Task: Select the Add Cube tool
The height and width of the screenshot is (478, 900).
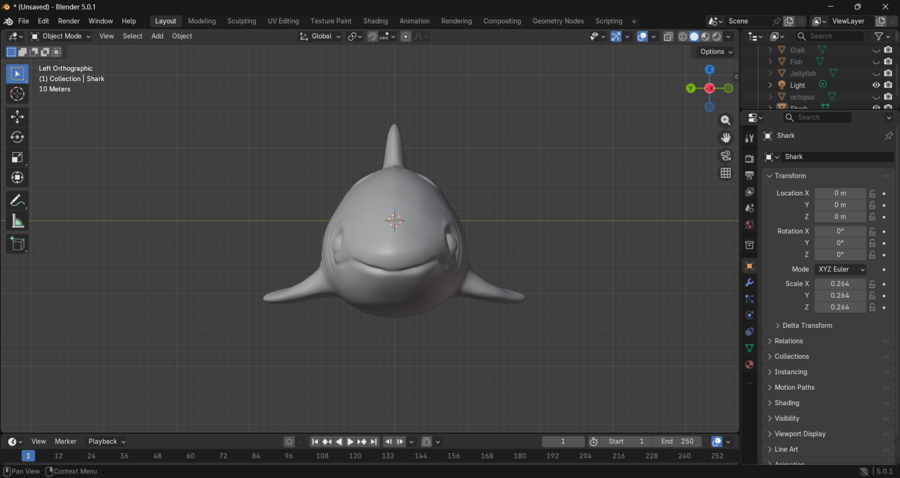Action: [x=17, y=243]
